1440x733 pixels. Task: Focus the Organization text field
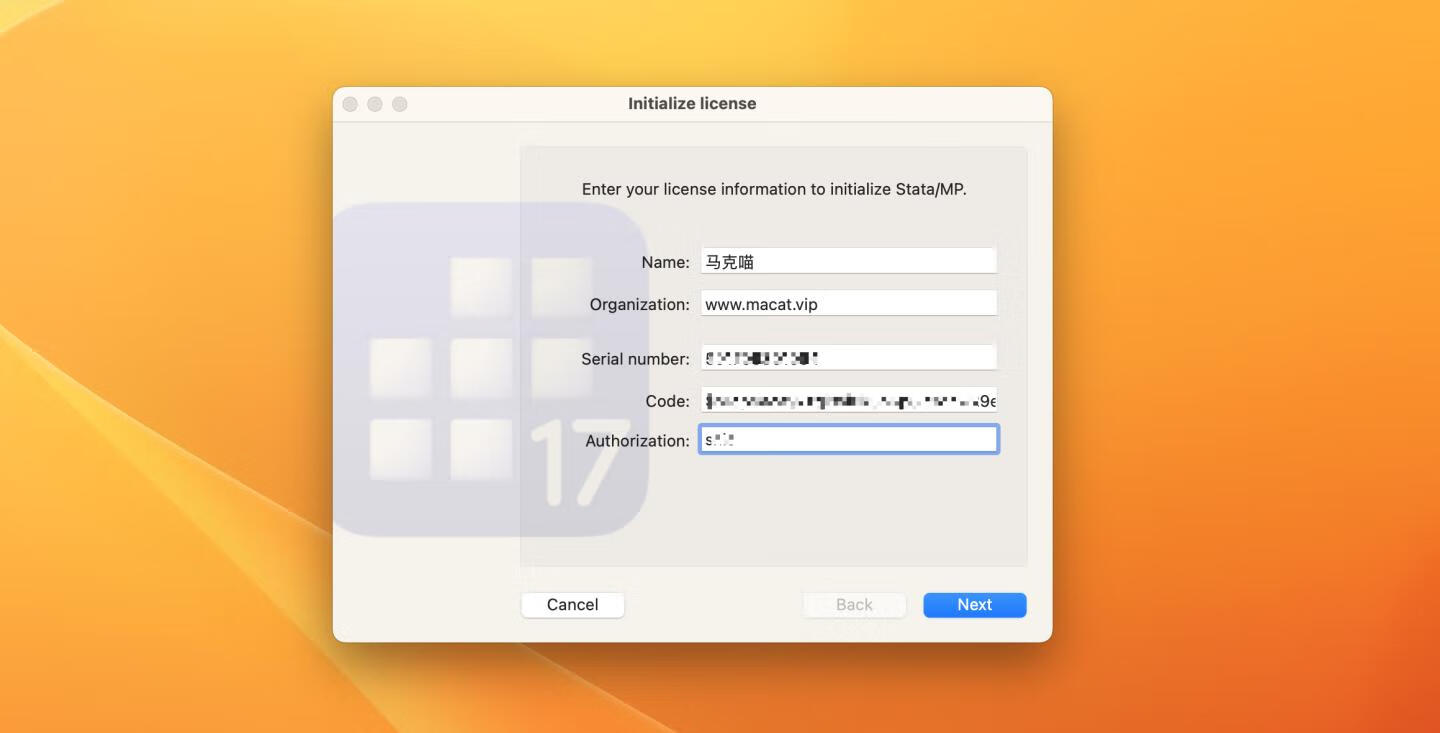tap(848, 304)
